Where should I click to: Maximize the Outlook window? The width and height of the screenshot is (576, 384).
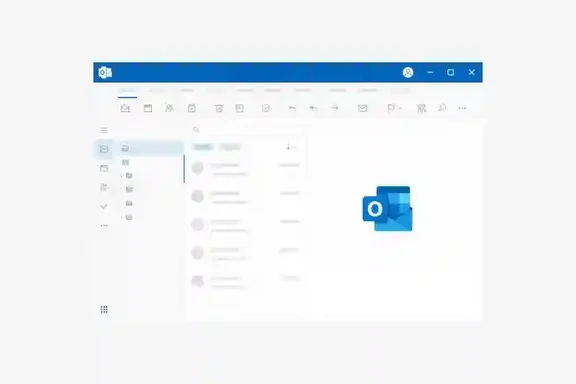451,72
